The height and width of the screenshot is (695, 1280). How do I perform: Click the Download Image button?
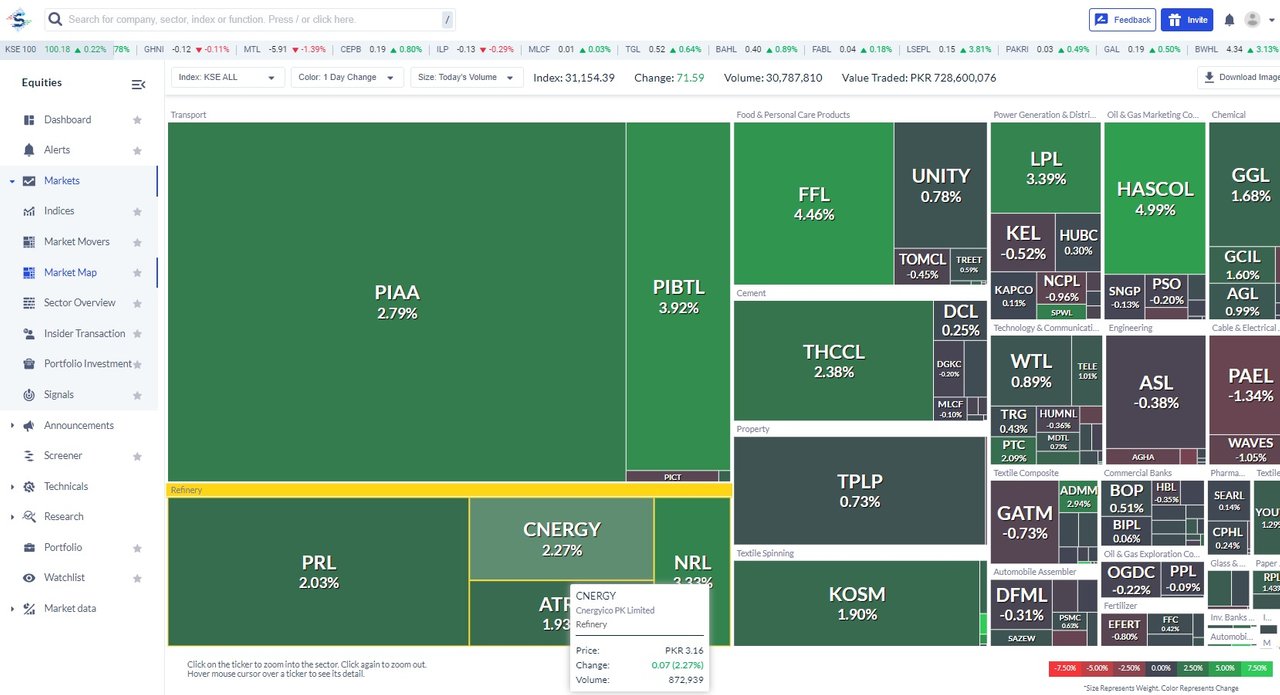[1241, 77]
